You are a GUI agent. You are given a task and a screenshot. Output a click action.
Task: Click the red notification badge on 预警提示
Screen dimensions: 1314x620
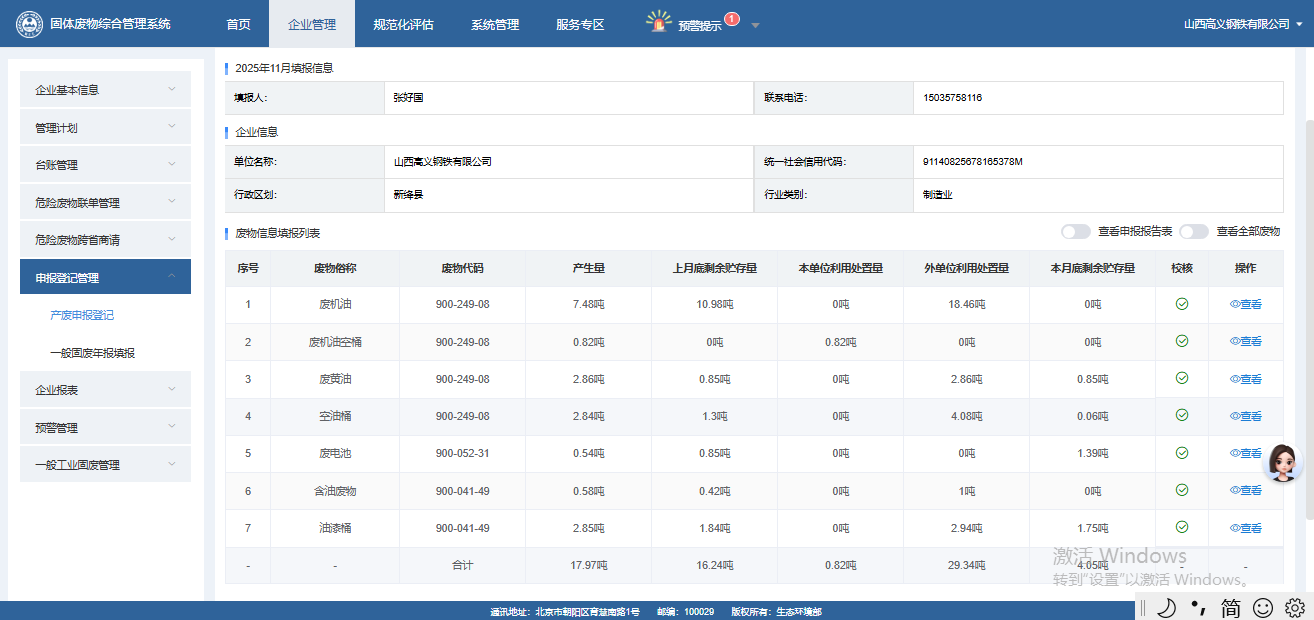731,18
